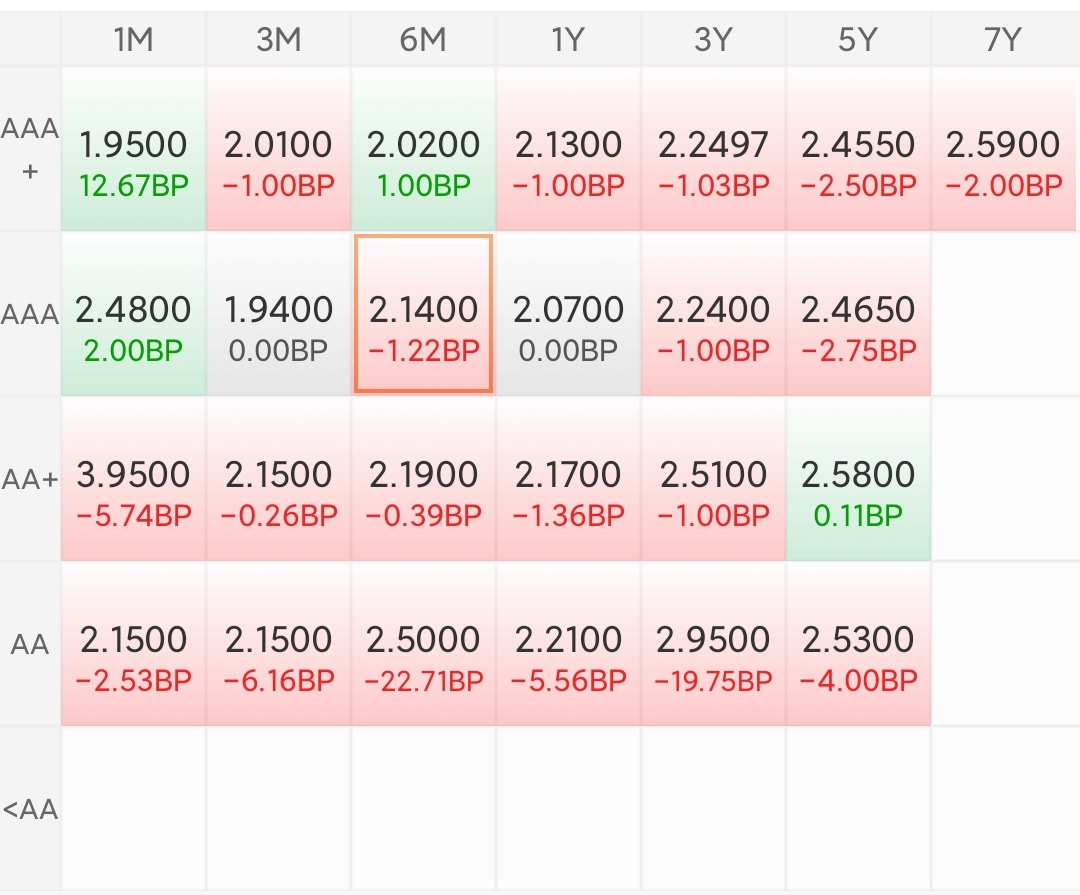1080x895 pixels.
Task: Click the 1Y column header
Action: [x=568, y=39]
